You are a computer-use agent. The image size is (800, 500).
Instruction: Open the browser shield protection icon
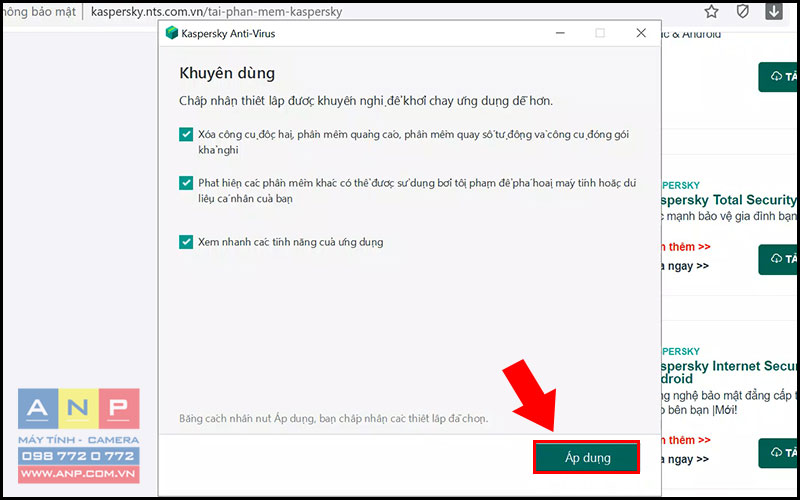[742, 11]
